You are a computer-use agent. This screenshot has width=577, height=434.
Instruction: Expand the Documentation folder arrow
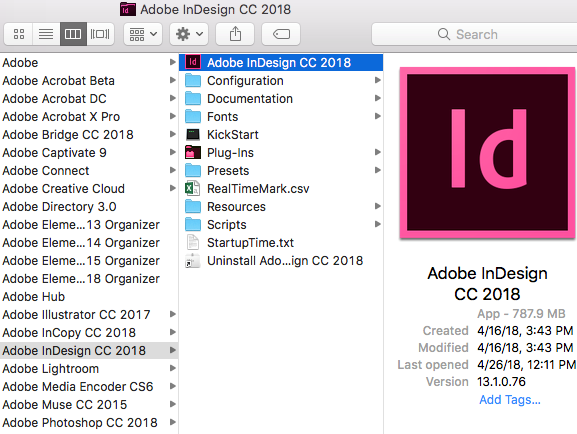point(377,98)
